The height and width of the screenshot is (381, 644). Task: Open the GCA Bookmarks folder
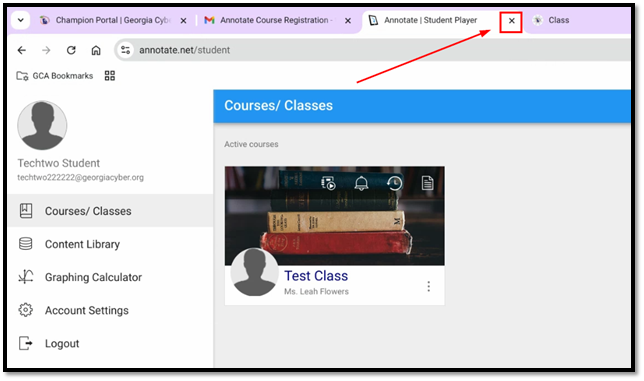pyautogui.click(x=55, y=76)
